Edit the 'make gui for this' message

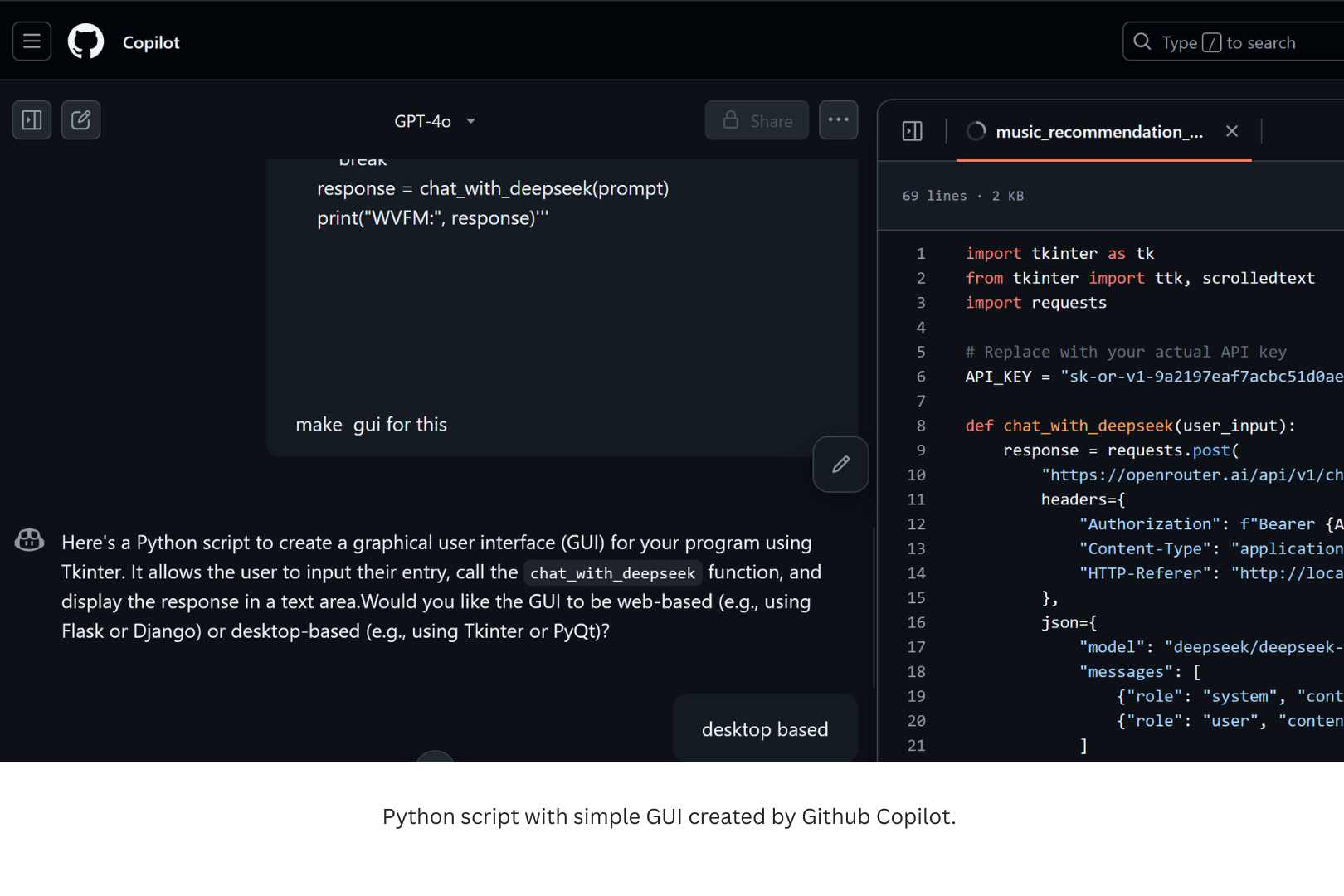(x=840, y=465)
